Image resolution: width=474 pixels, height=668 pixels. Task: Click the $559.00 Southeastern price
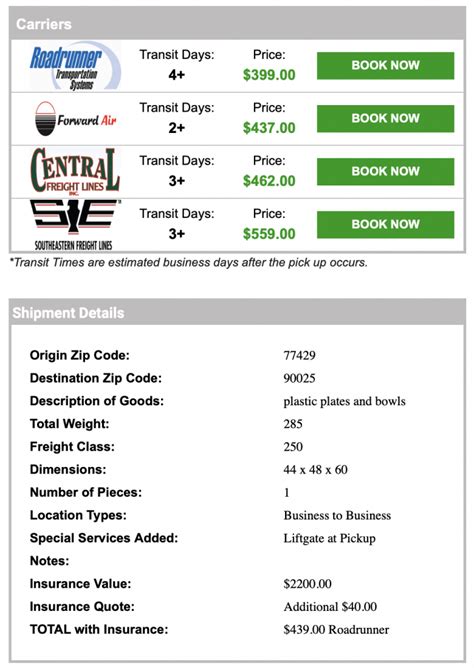(x=269, y=234)
